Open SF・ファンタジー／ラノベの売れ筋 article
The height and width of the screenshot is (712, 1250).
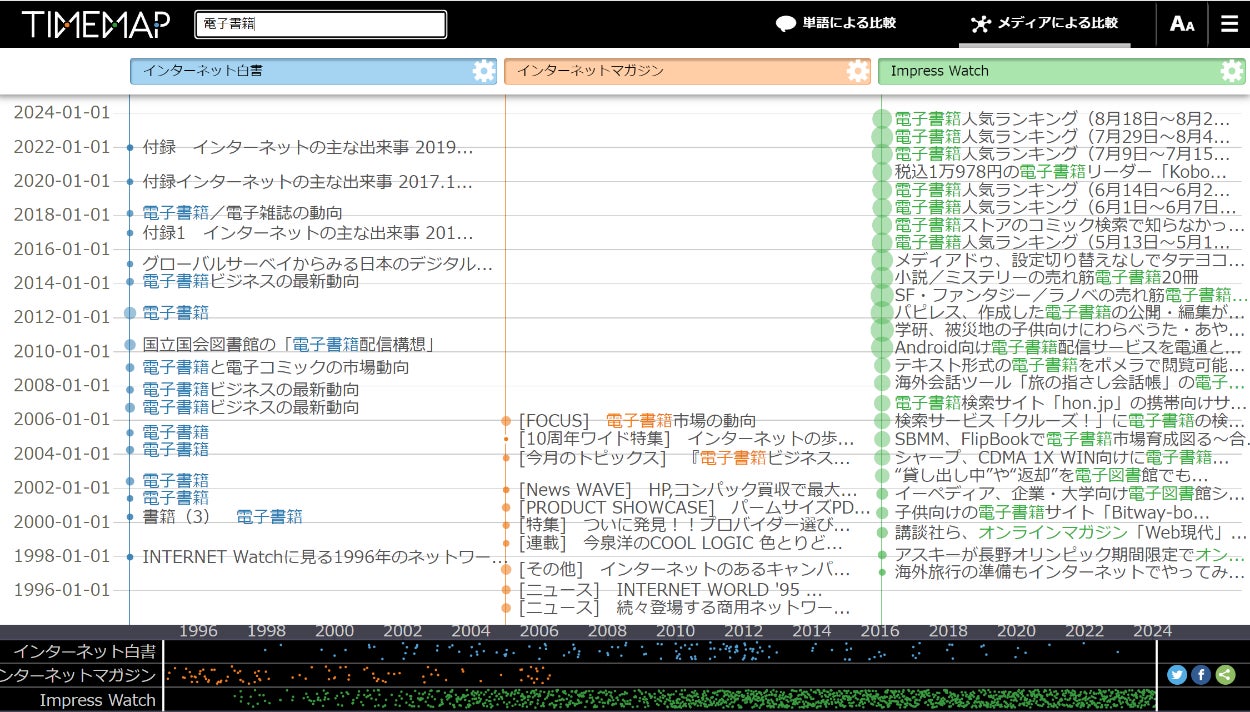click(1071, 295)
